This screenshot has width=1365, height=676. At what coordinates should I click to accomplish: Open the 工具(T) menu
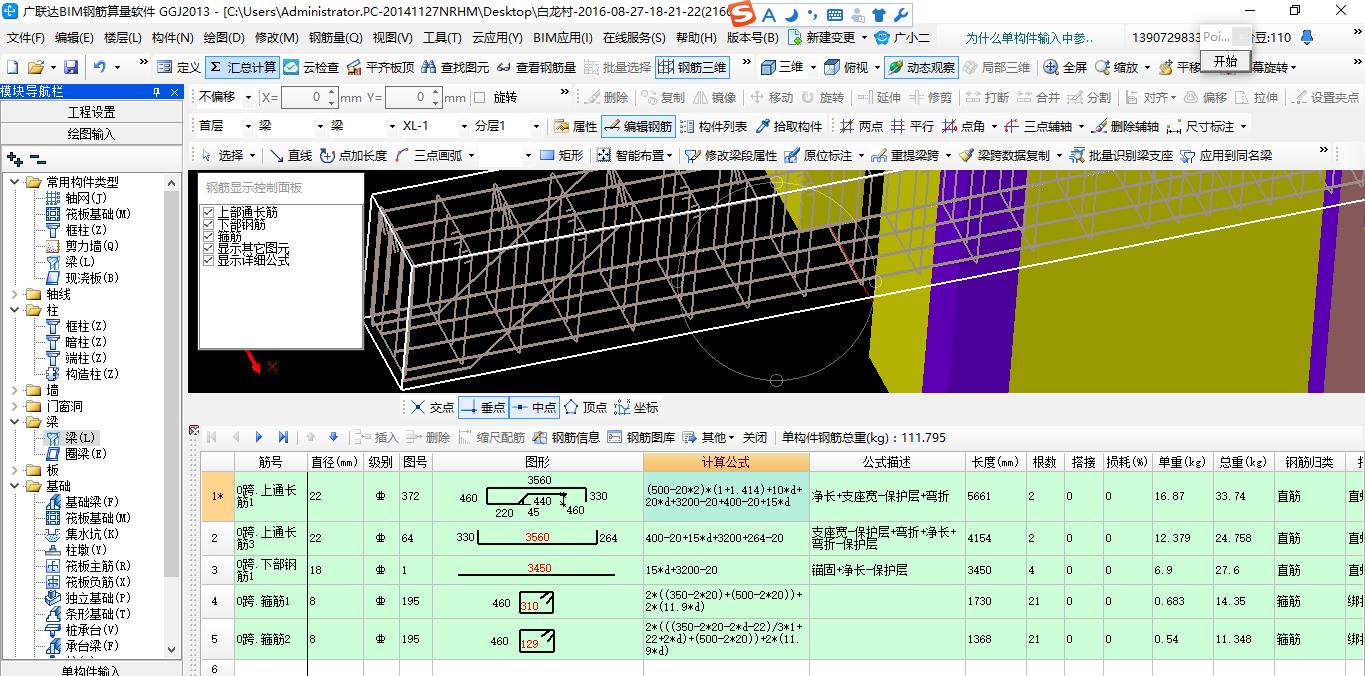click(442, 38)
